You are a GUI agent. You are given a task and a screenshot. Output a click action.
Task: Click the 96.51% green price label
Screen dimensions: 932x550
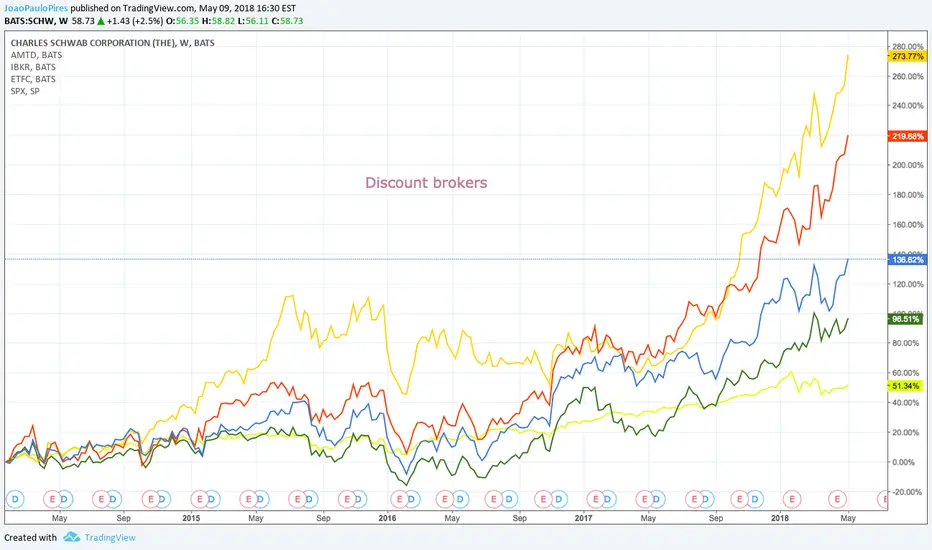pos(906,319)
